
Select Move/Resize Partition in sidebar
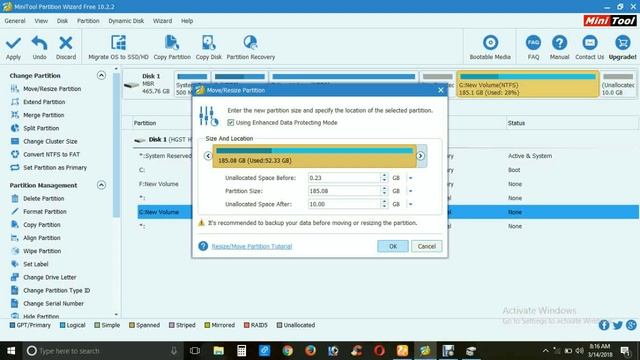pyautogui.click(x=52, y=89)
